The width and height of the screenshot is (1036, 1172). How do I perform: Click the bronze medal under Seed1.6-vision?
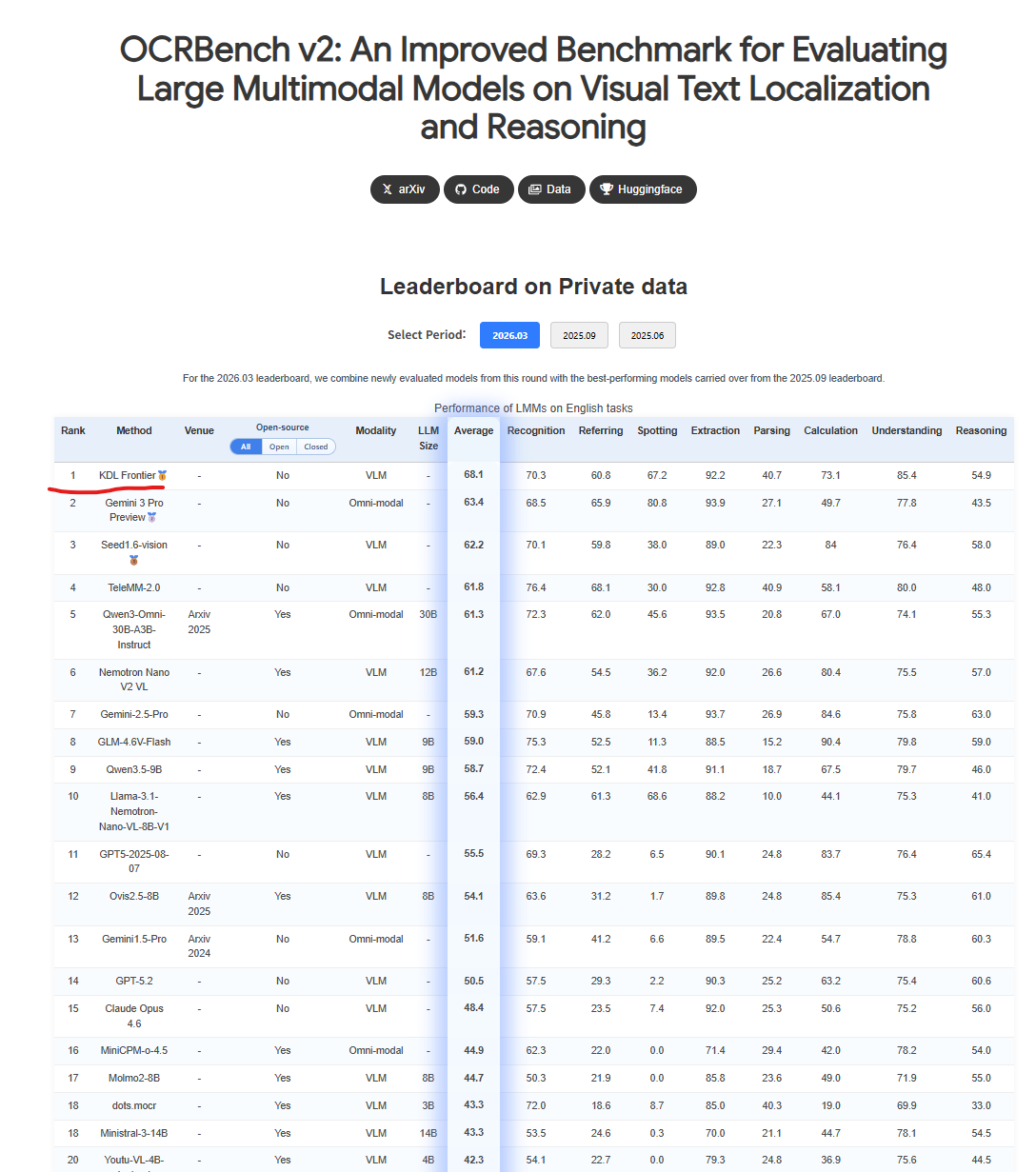point(134,561)
